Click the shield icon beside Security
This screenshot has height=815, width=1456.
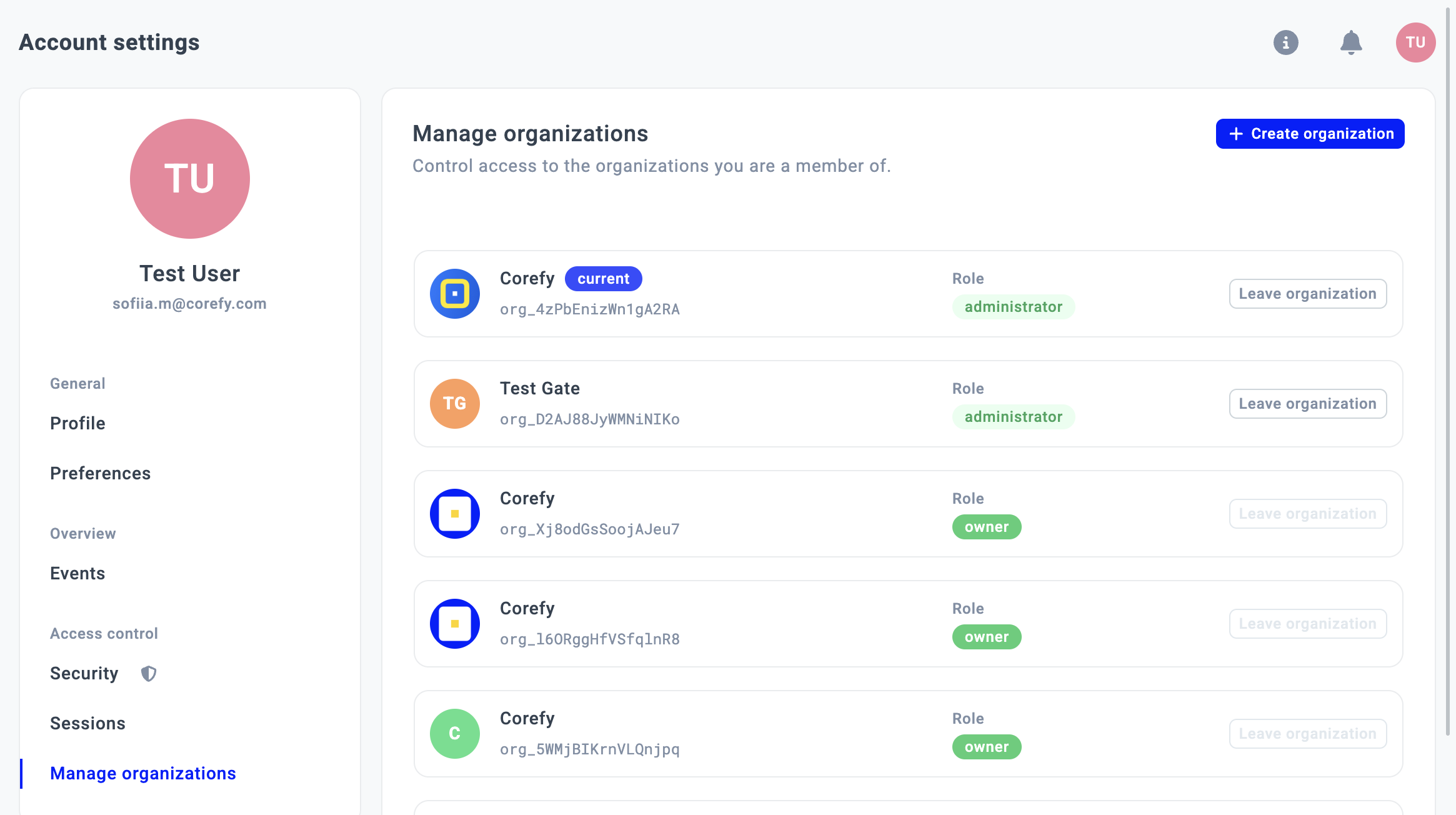click(x=148, y=673)
